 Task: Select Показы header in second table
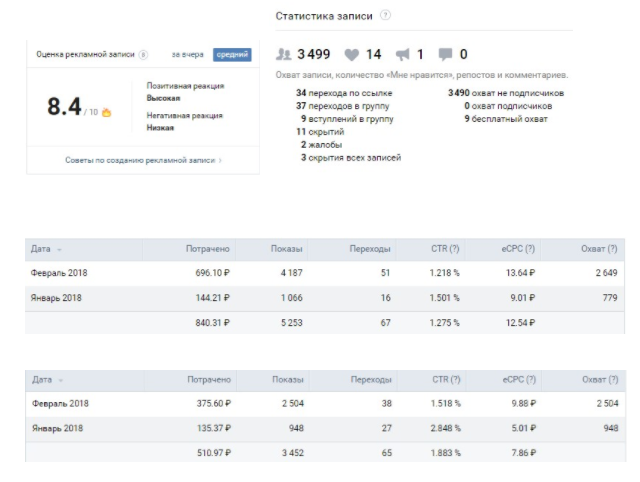(x=288, y=380)
